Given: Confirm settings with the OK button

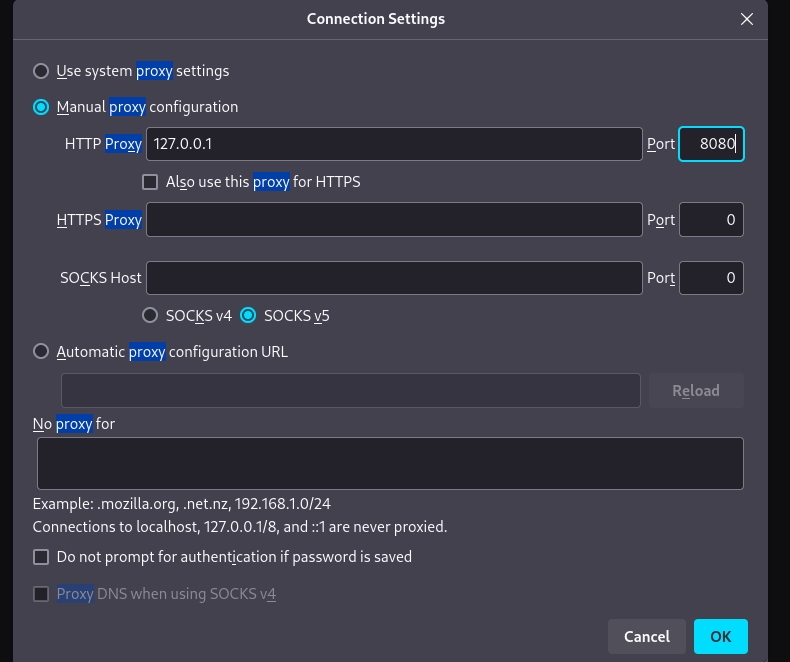Looking at the screenshot, I should 720,636.
